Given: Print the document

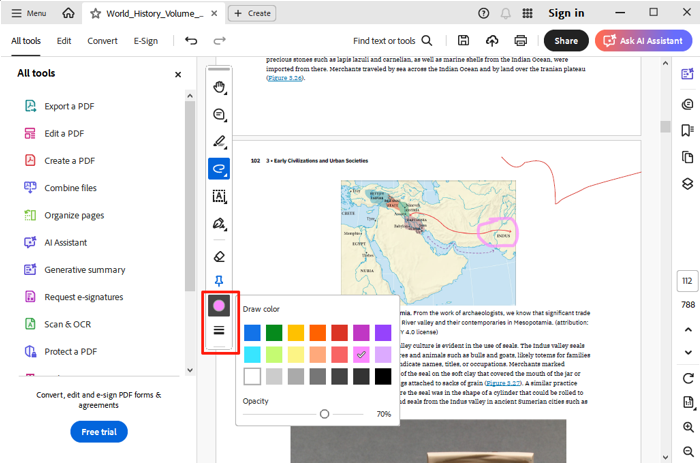Looking at the screenshot, I should [521, 41].
